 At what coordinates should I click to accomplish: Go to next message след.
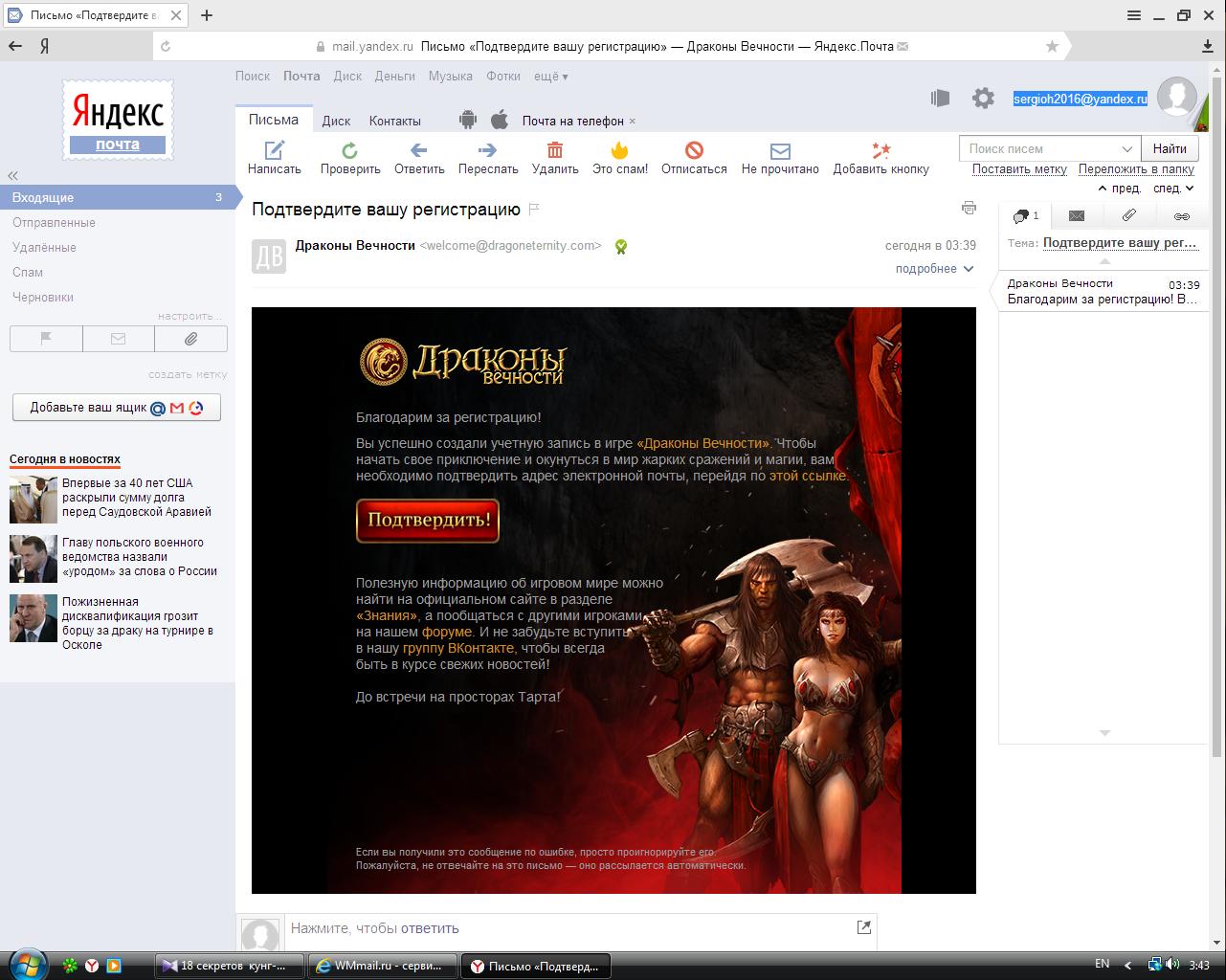point(1173,189)
